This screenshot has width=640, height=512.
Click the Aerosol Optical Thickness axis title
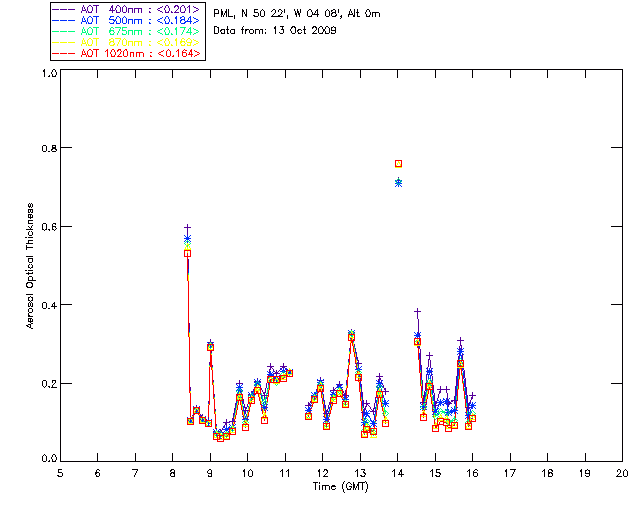coord(31,265)
